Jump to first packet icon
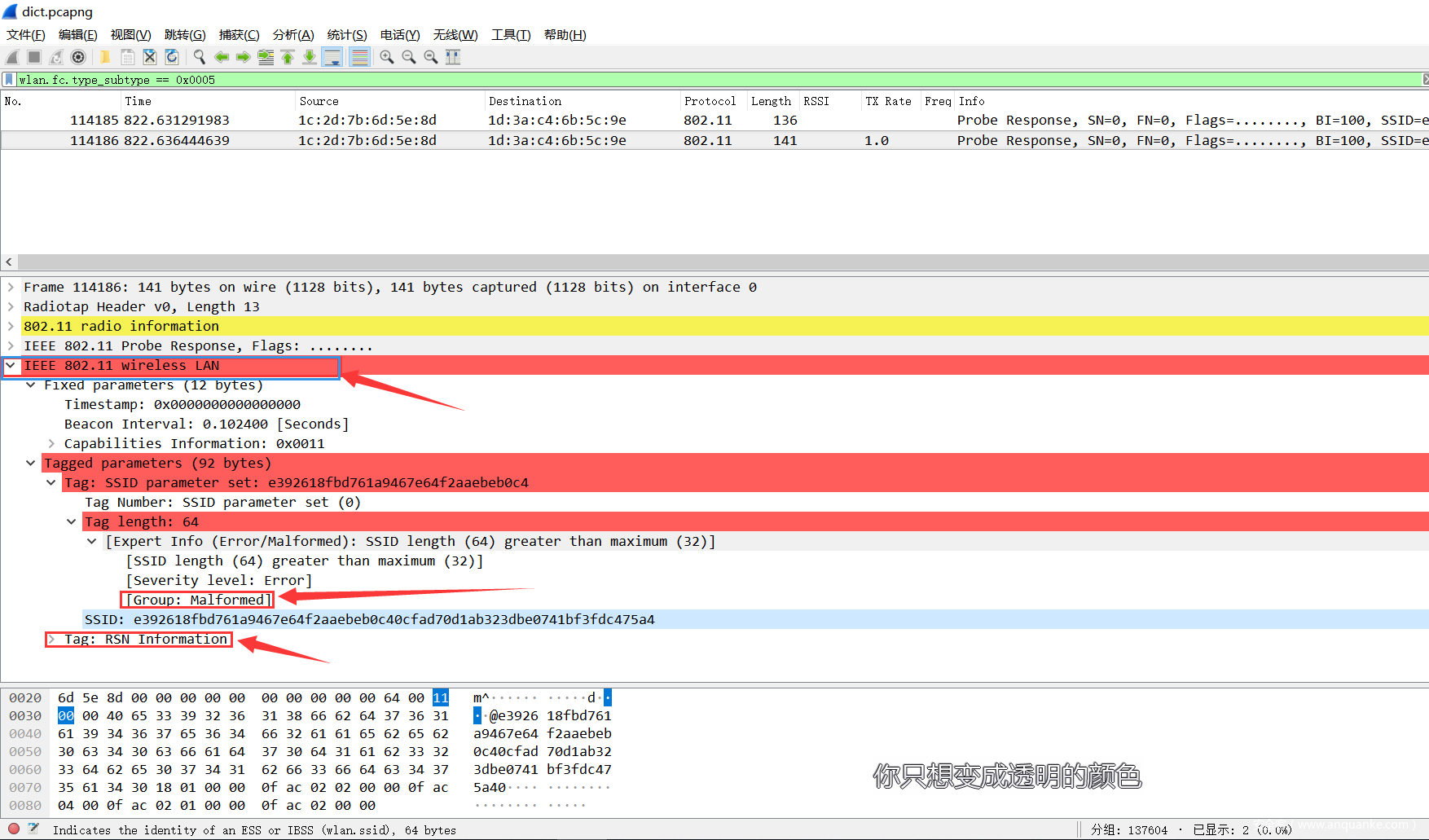 [x=288, y=57]
